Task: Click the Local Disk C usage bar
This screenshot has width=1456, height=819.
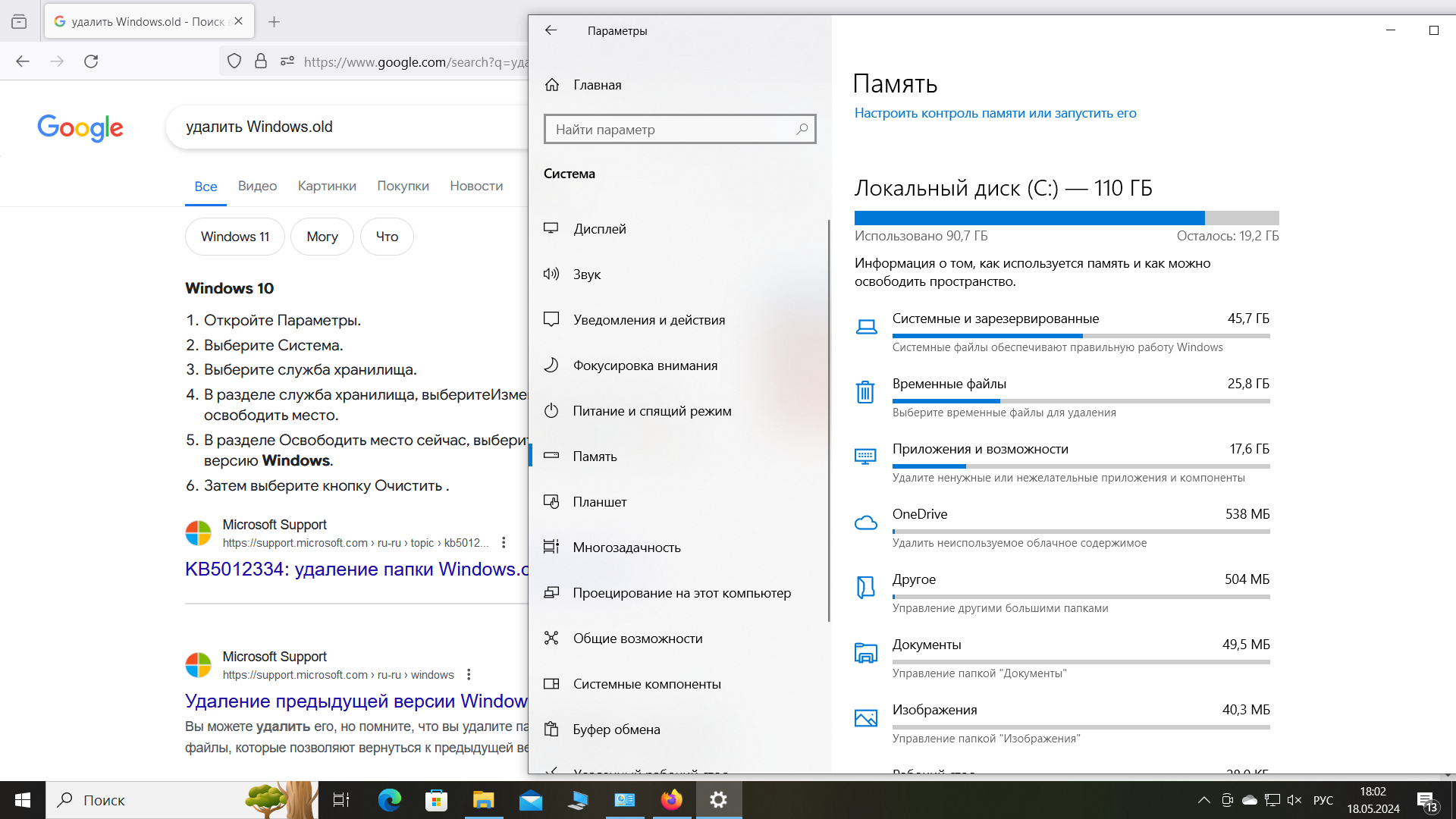Action: (x=1066, y=218)
